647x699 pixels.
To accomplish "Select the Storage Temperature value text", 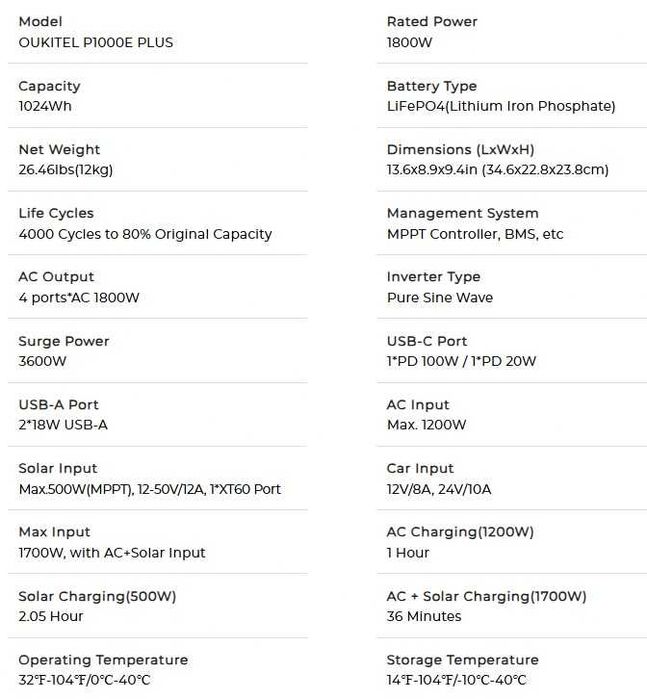I will pyautogui.click(x=457, y=680).
